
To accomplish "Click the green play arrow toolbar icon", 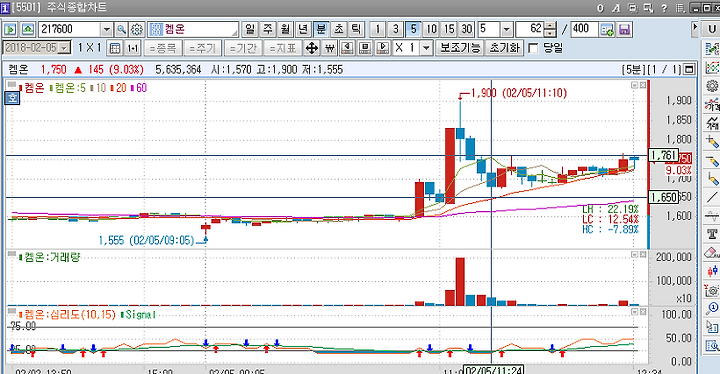I will click(x=10, y=29).
